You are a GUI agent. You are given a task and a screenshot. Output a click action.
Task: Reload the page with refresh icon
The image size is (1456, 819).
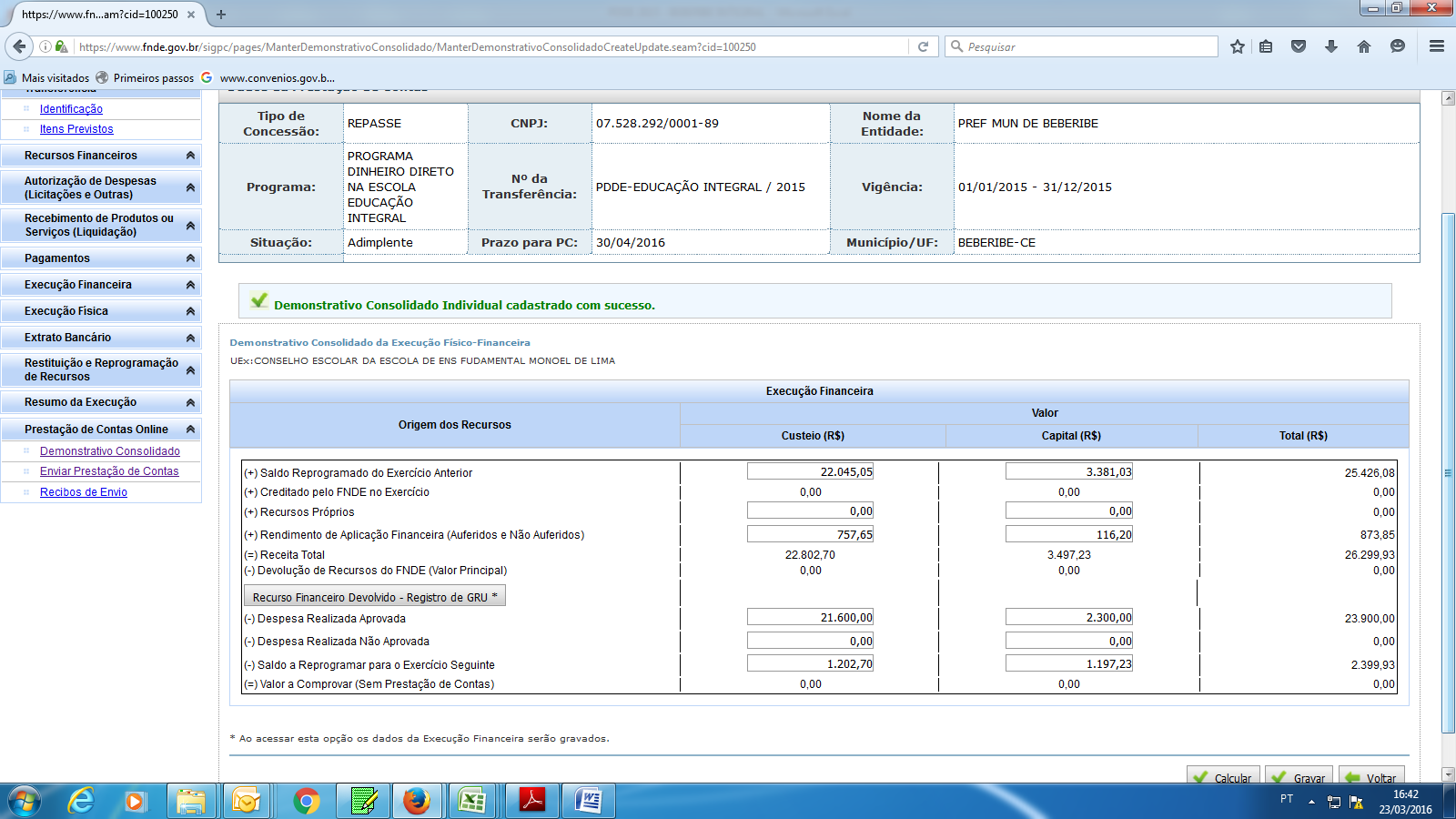point(923,46)
